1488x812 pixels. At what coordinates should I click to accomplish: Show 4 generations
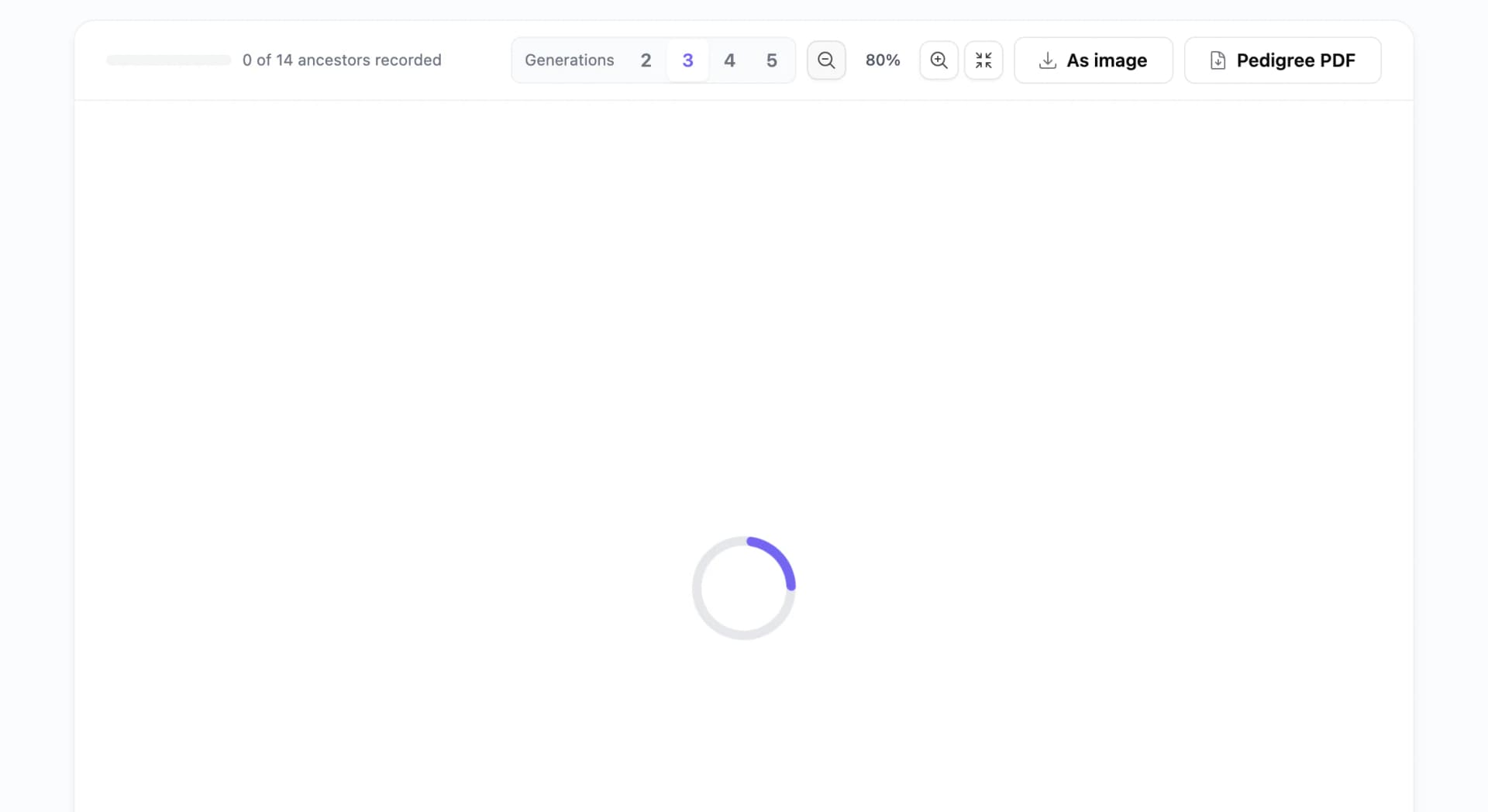click(x=729, y=60)
